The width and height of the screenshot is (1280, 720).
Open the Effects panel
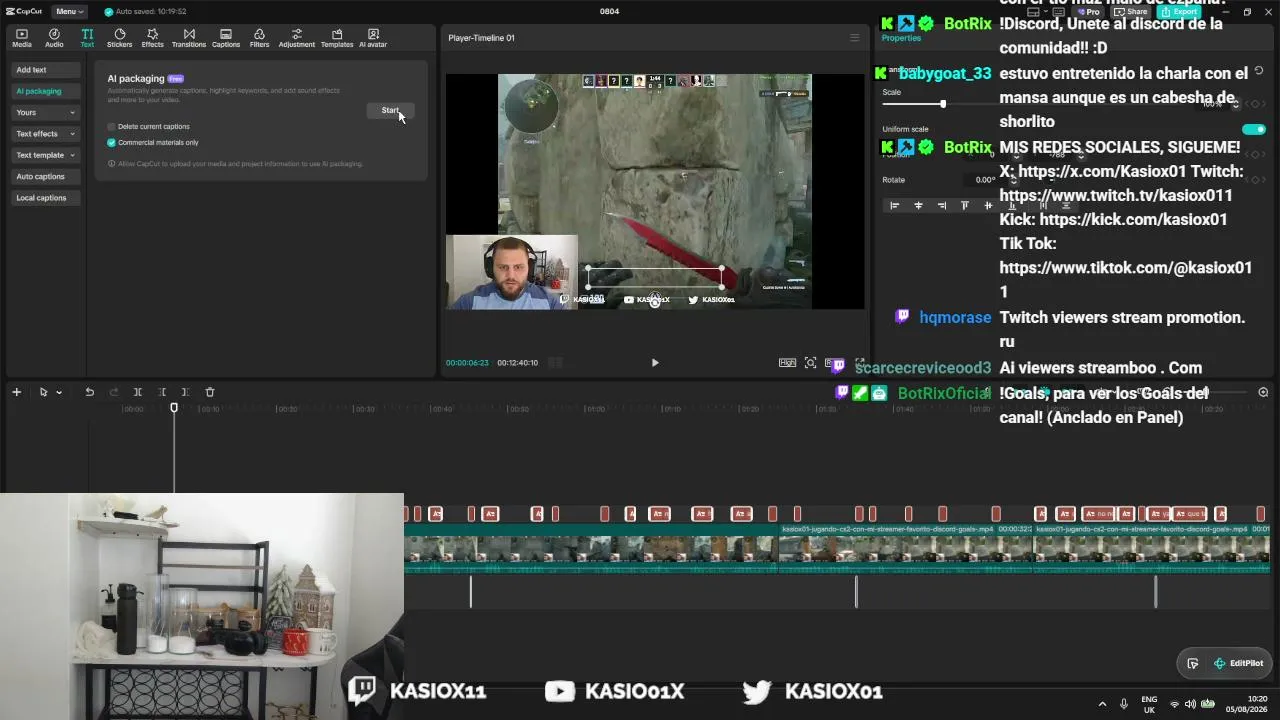[x=152, y=38]
